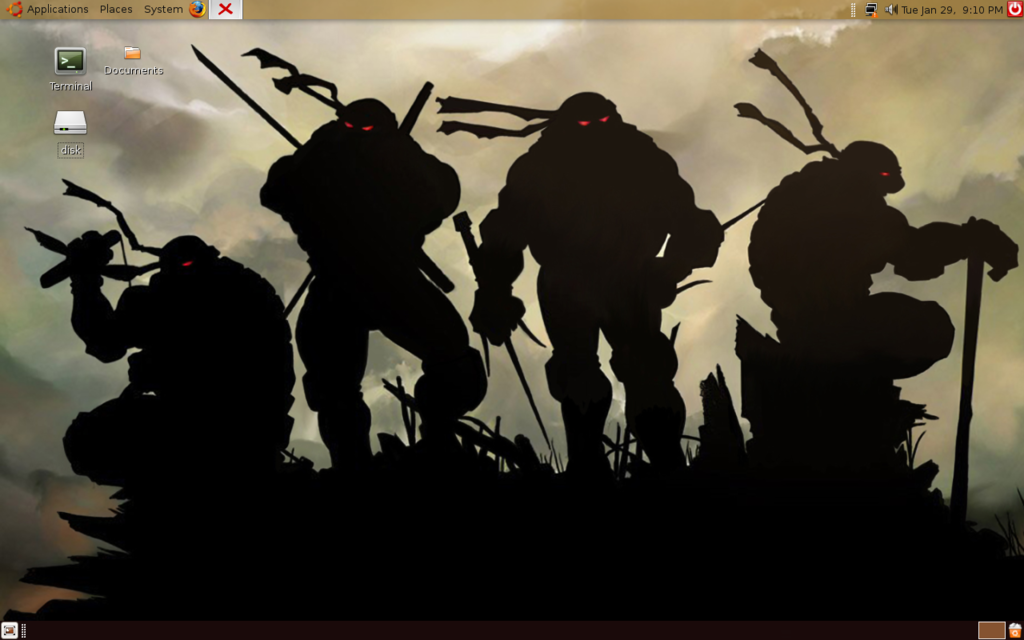Open the System menu
The image size is (1024, 640).
point(163,9)
